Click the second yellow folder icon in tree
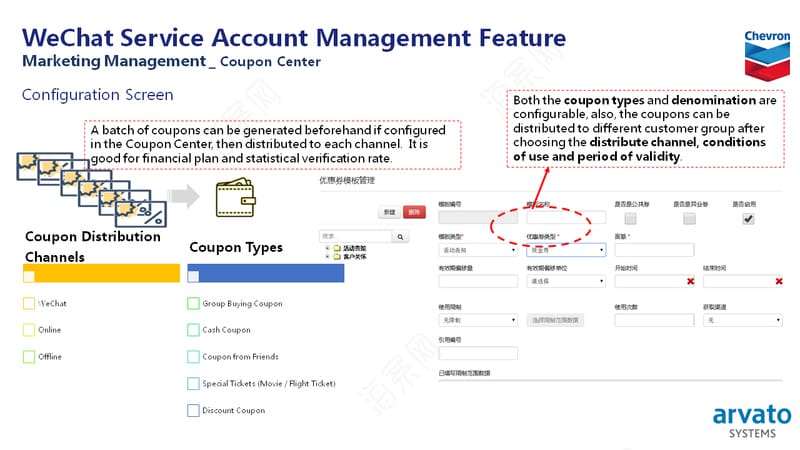This screenshot has height=450, width=800. [337, 257]
